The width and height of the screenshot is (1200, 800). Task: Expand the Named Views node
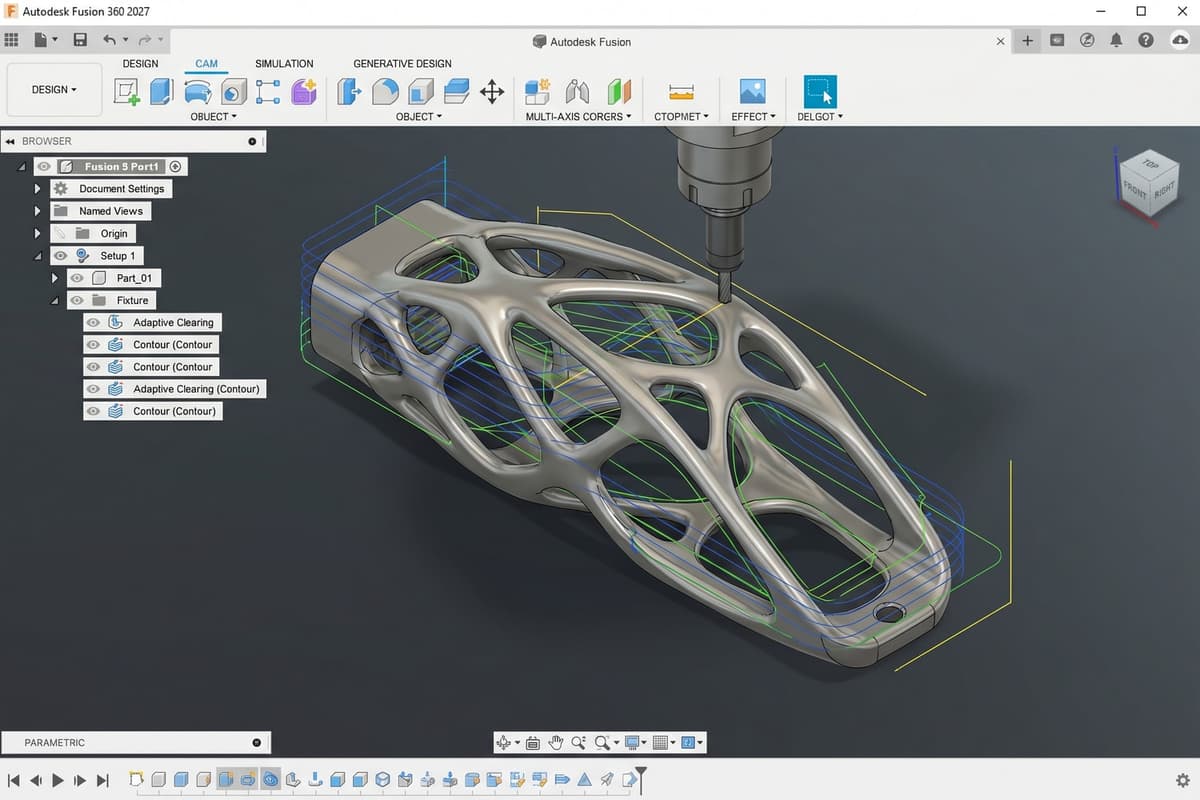click(x=38, y=211)
